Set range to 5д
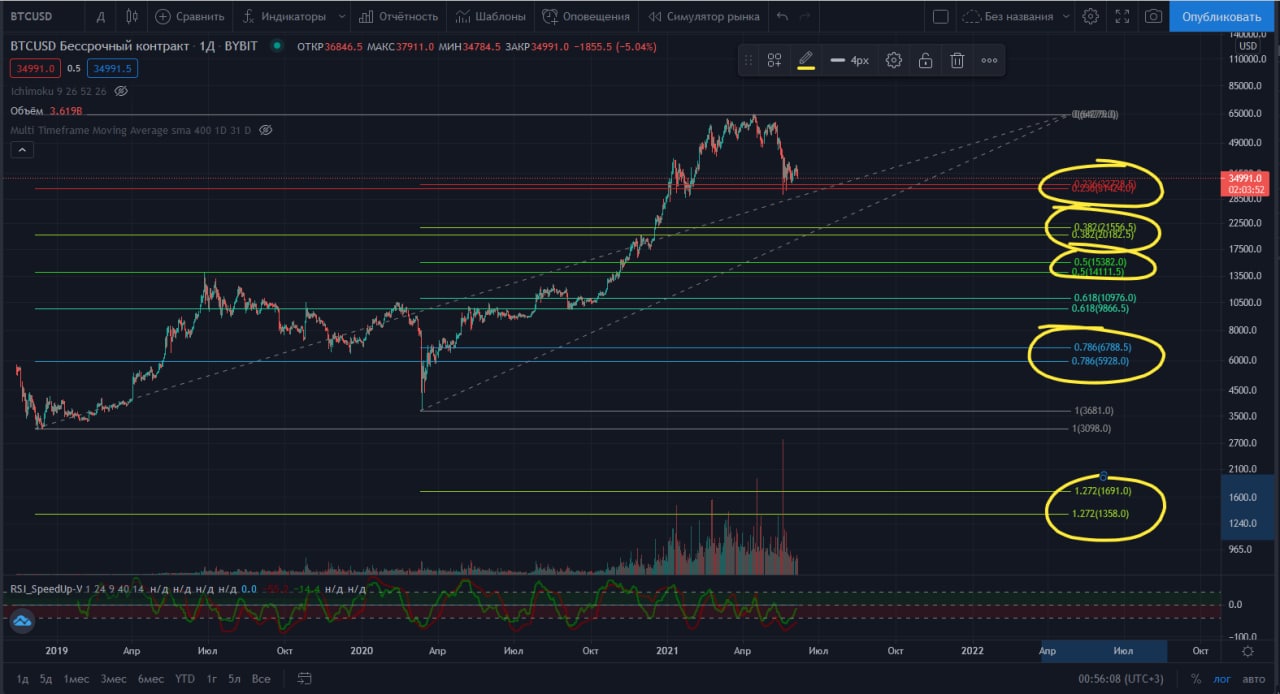The image size is (1280, 694). tap(46, 679)
